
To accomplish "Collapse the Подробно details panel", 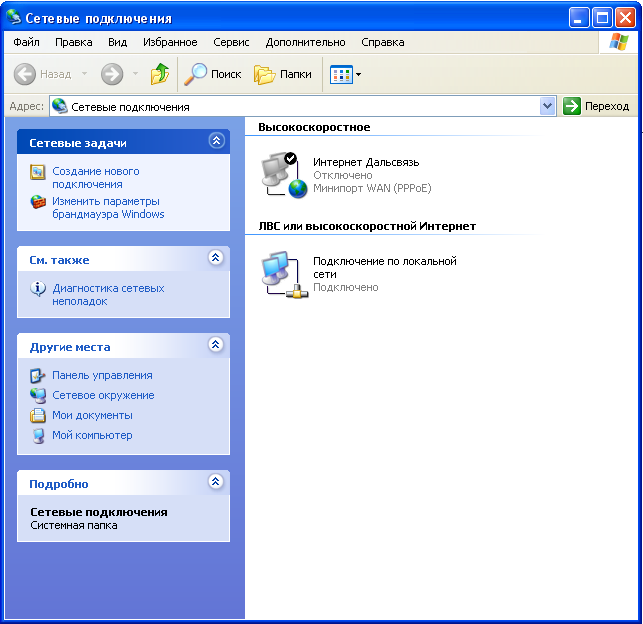I will pyautogui.click(x=215, y=482).
